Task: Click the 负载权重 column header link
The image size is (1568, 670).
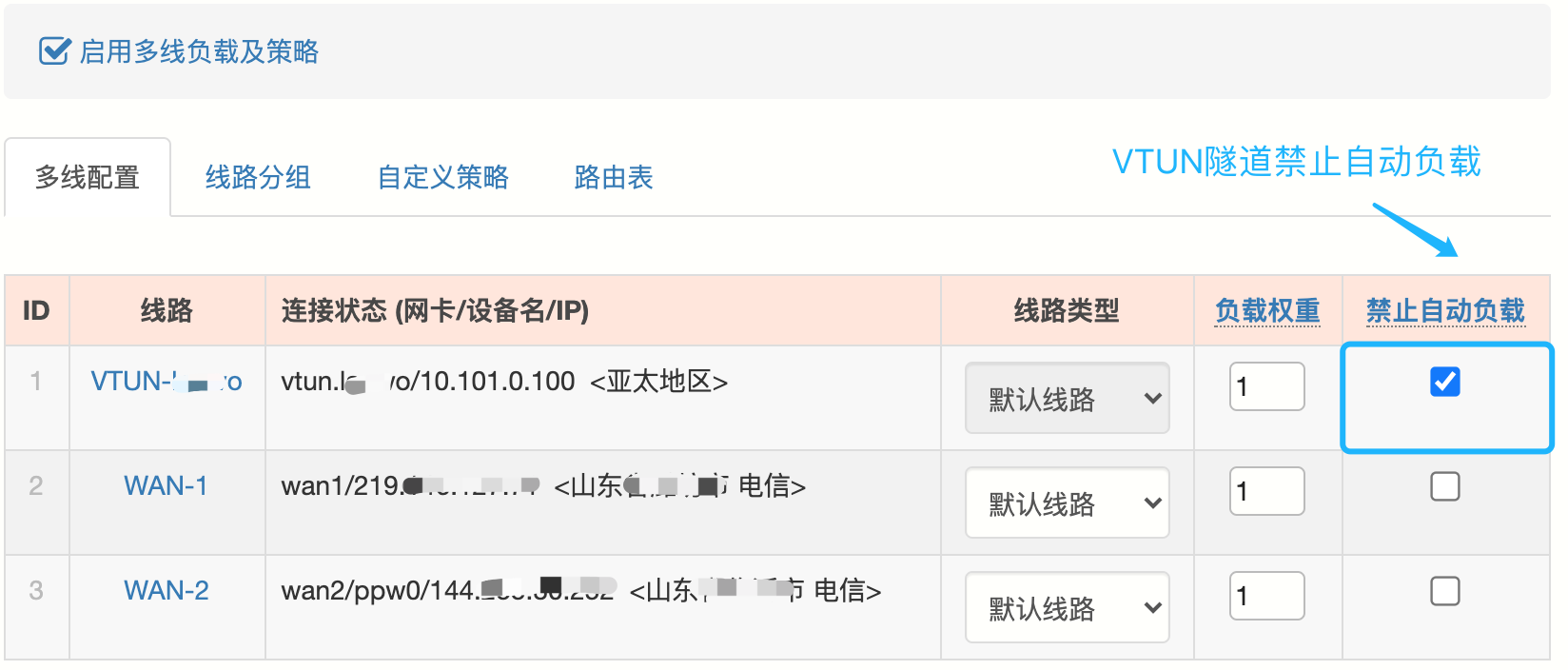Action: coord(1266,310)
